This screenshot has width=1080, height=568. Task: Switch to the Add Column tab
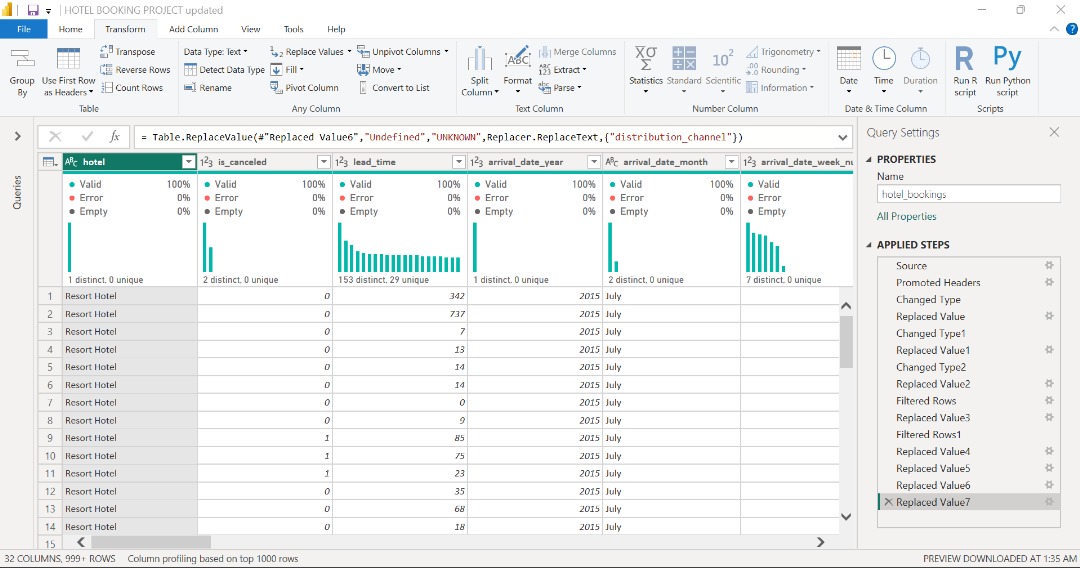(194, 29)
